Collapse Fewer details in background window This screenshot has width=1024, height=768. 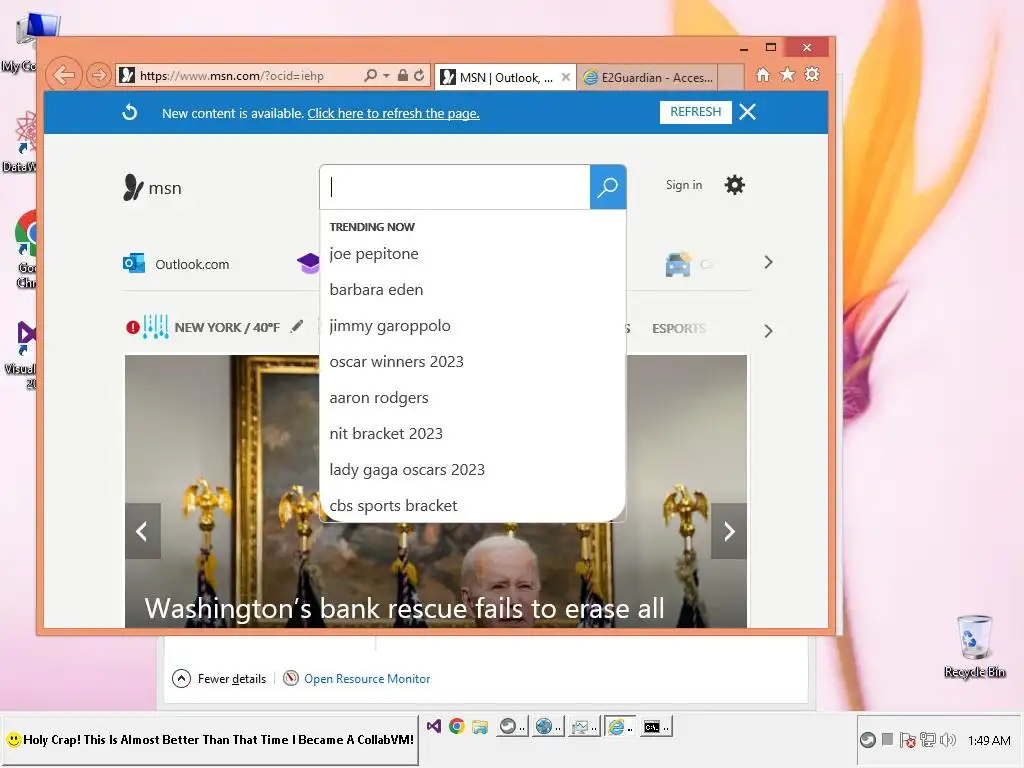219,679
